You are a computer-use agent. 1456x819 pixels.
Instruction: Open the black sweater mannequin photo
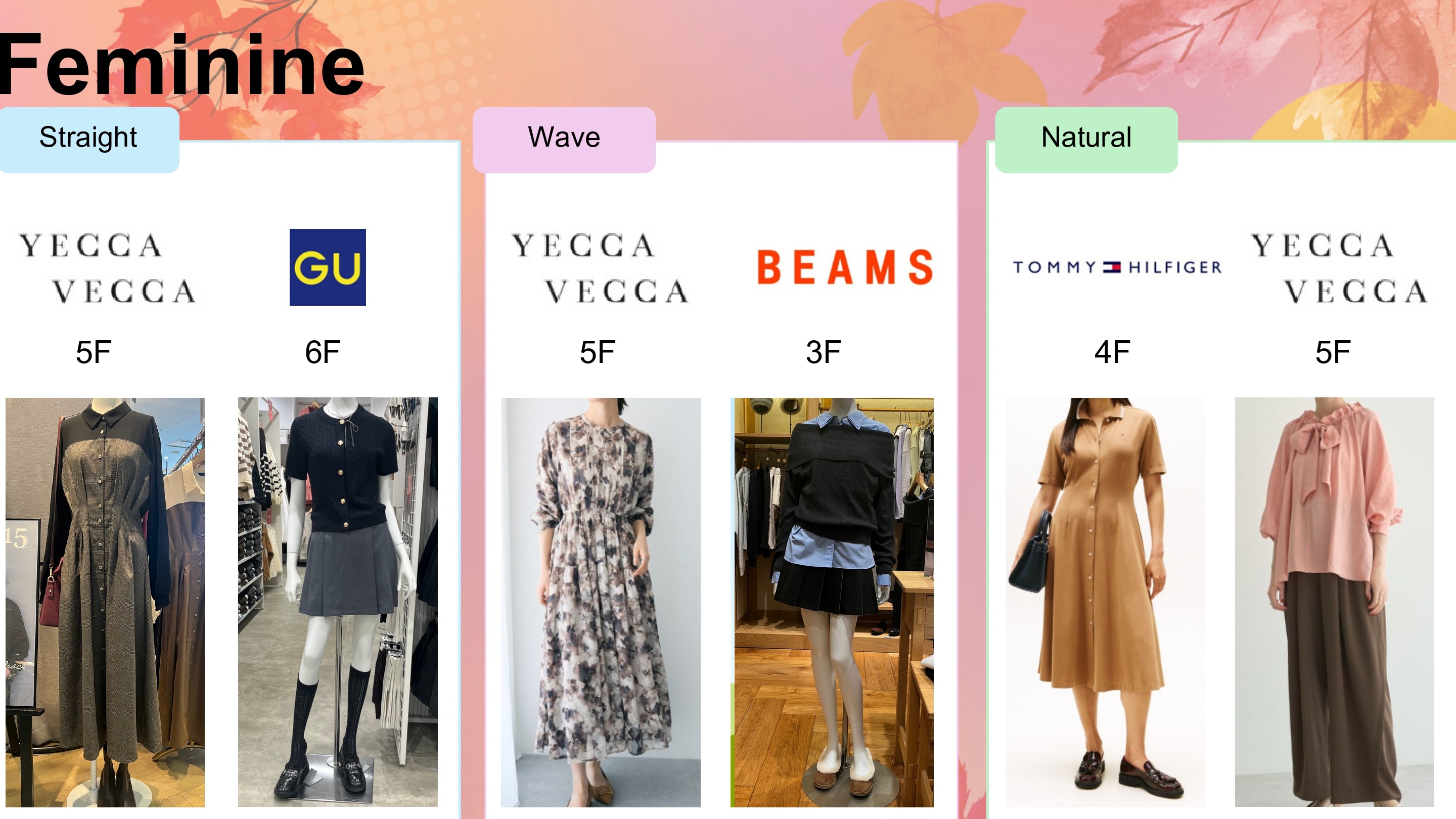832,602
